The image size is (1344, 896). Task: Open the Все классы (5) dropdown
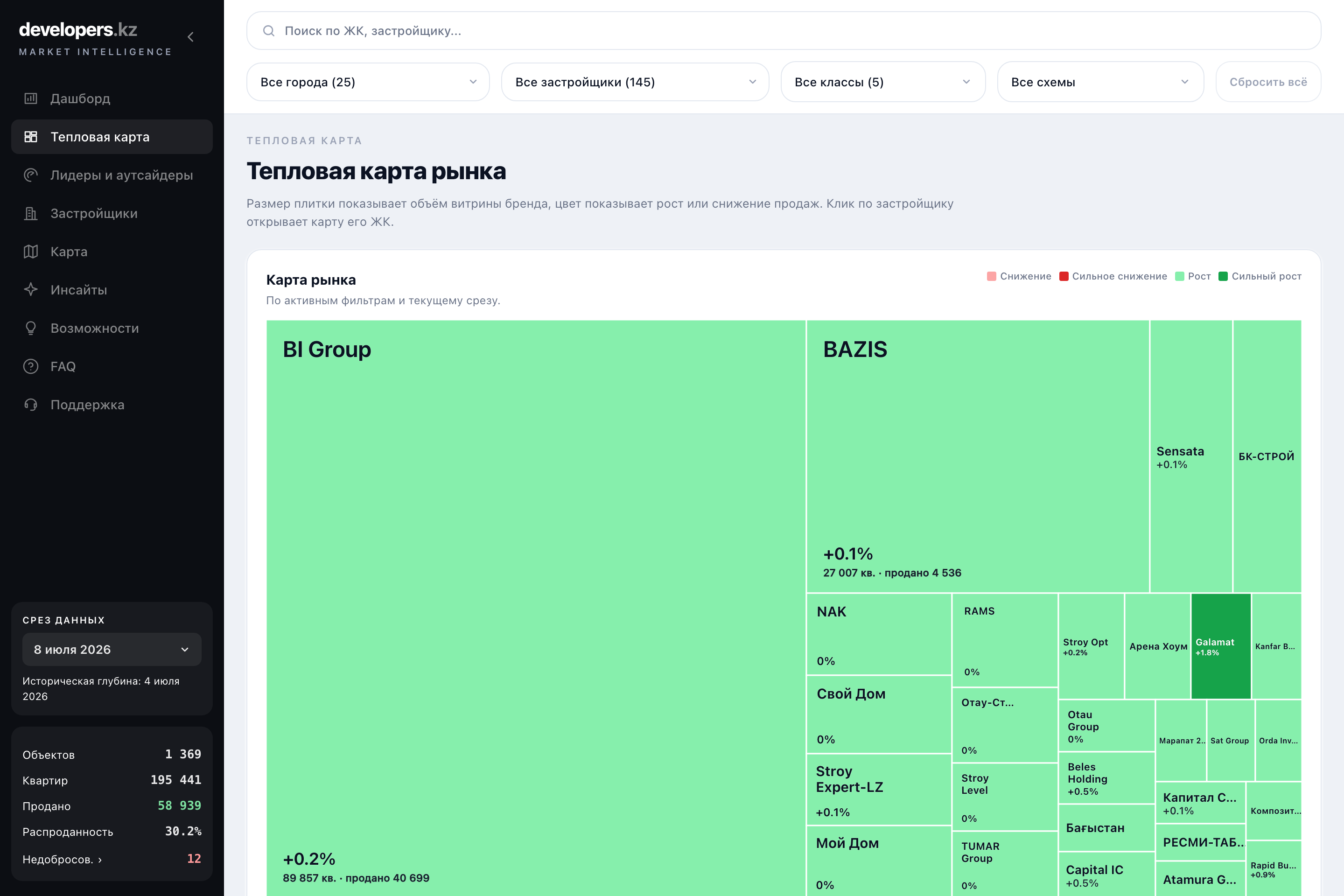pyautogui.click(x=883, y=82)
